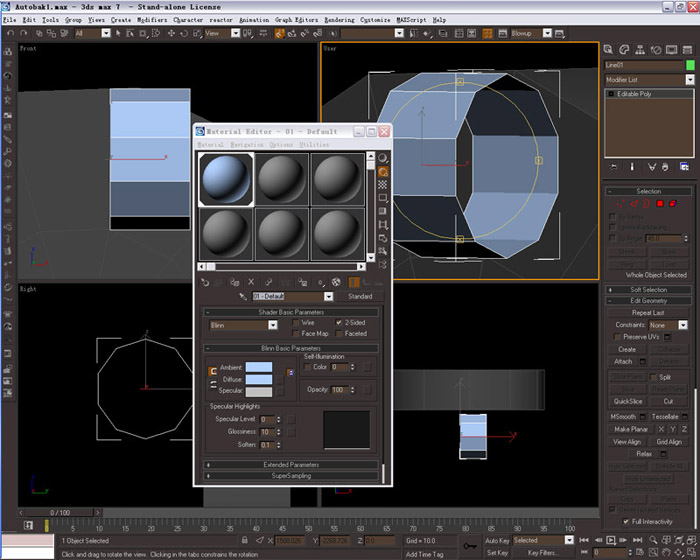Enable the Face Map checkbox
700x560 pixels.
click(x=296, y=334)
